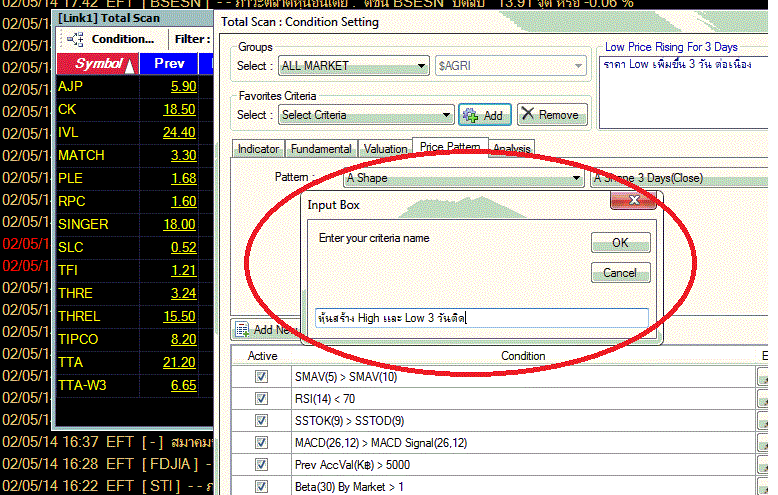Image resolution: width=778 pixels, height=495 pixels.
Task: Open the A Shape 3 Days(Close) dropdown
Action: [680, 178]
